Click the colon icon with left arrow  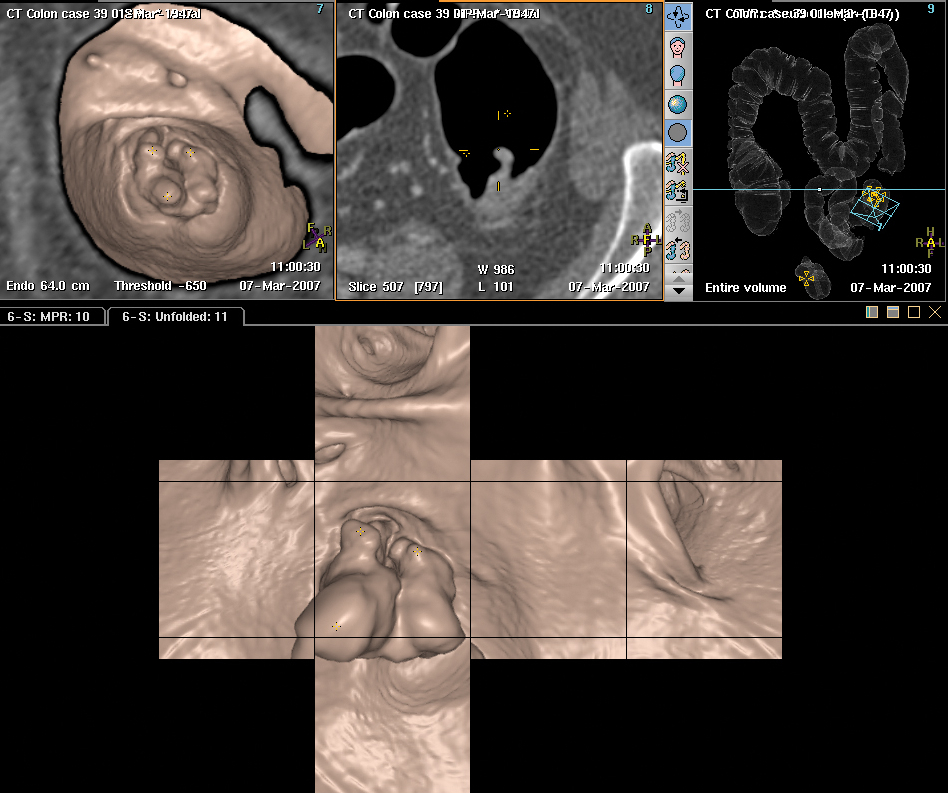679,247
